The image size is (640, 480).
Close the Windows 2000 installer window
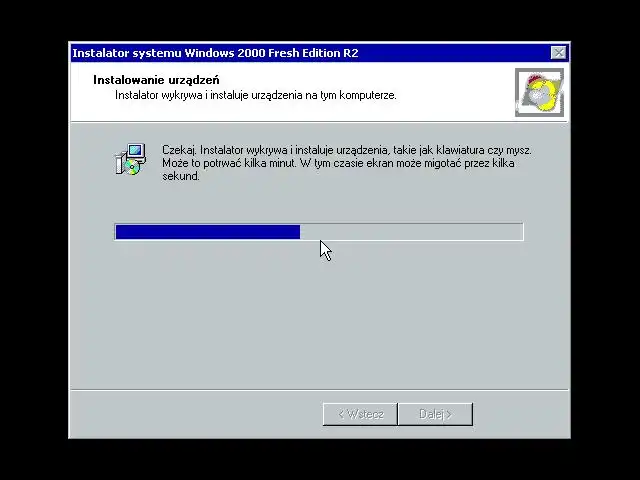point(558,53)
